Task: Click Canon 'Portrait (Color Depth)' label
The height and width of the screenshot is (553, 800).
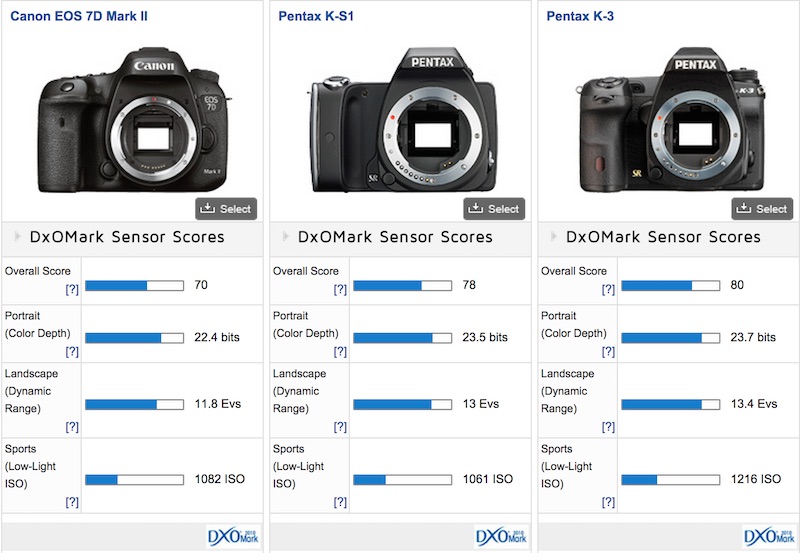Action: 38,324
